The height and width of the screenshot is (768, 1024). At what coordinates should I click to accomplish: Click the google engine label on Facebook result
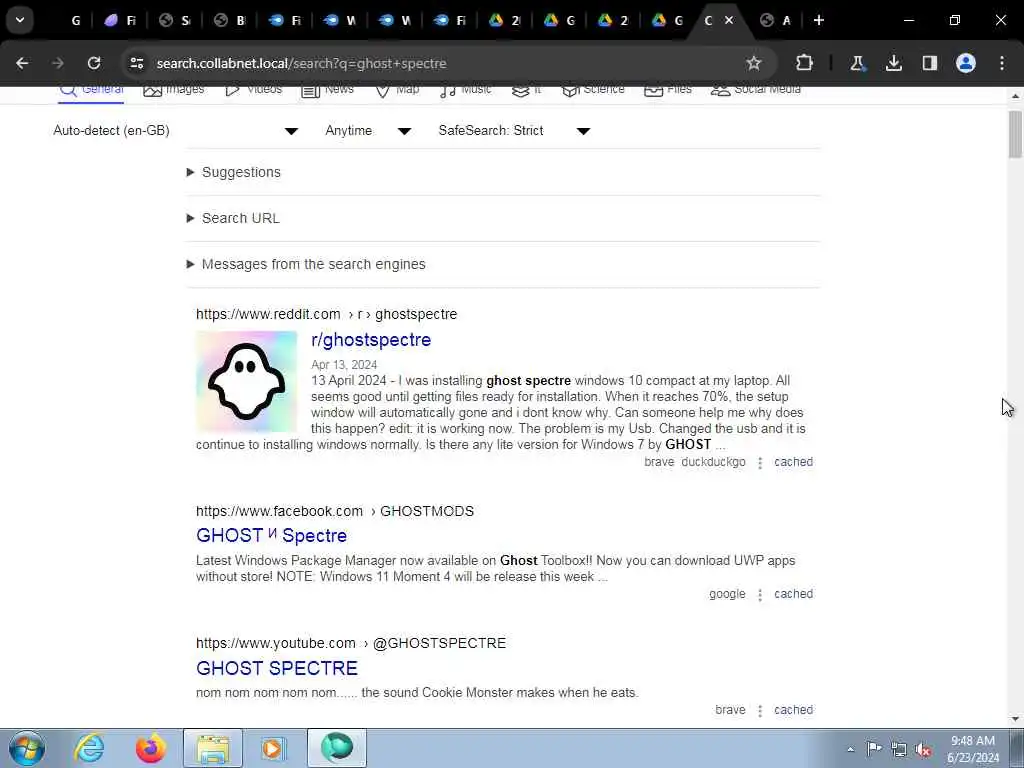[727, 594]
